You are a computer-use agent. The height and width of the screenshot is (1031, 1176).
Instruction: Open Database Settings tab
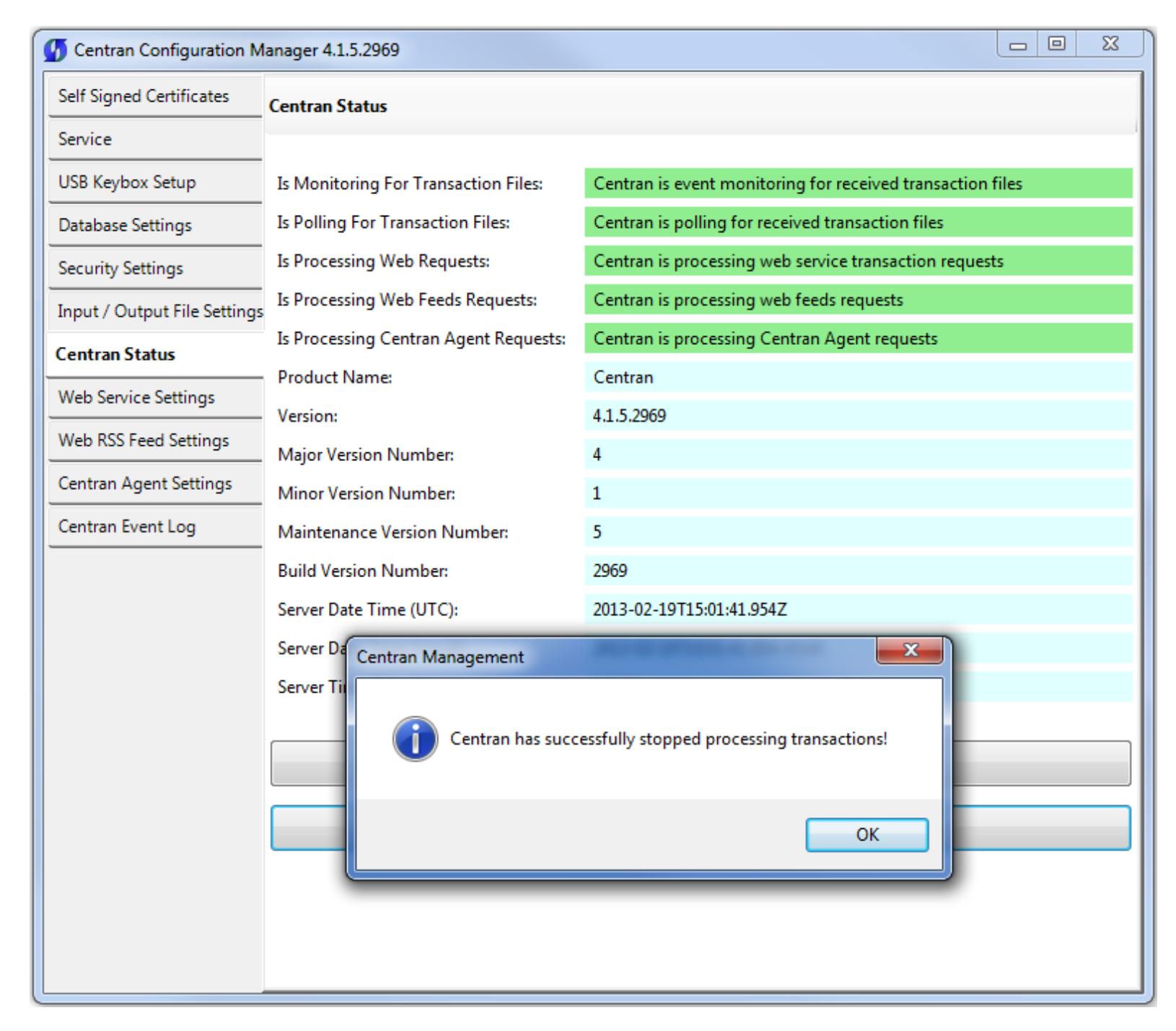pyautogui.click(x=154, y=226)
